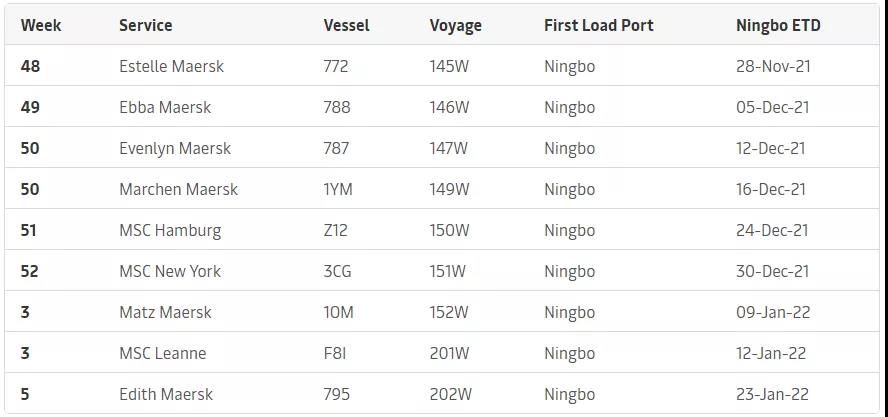Image resolution: width=888 pixels, height=417 pixels.
Task: Select the Estelle Maersk service cell
Action: [171, 66]
